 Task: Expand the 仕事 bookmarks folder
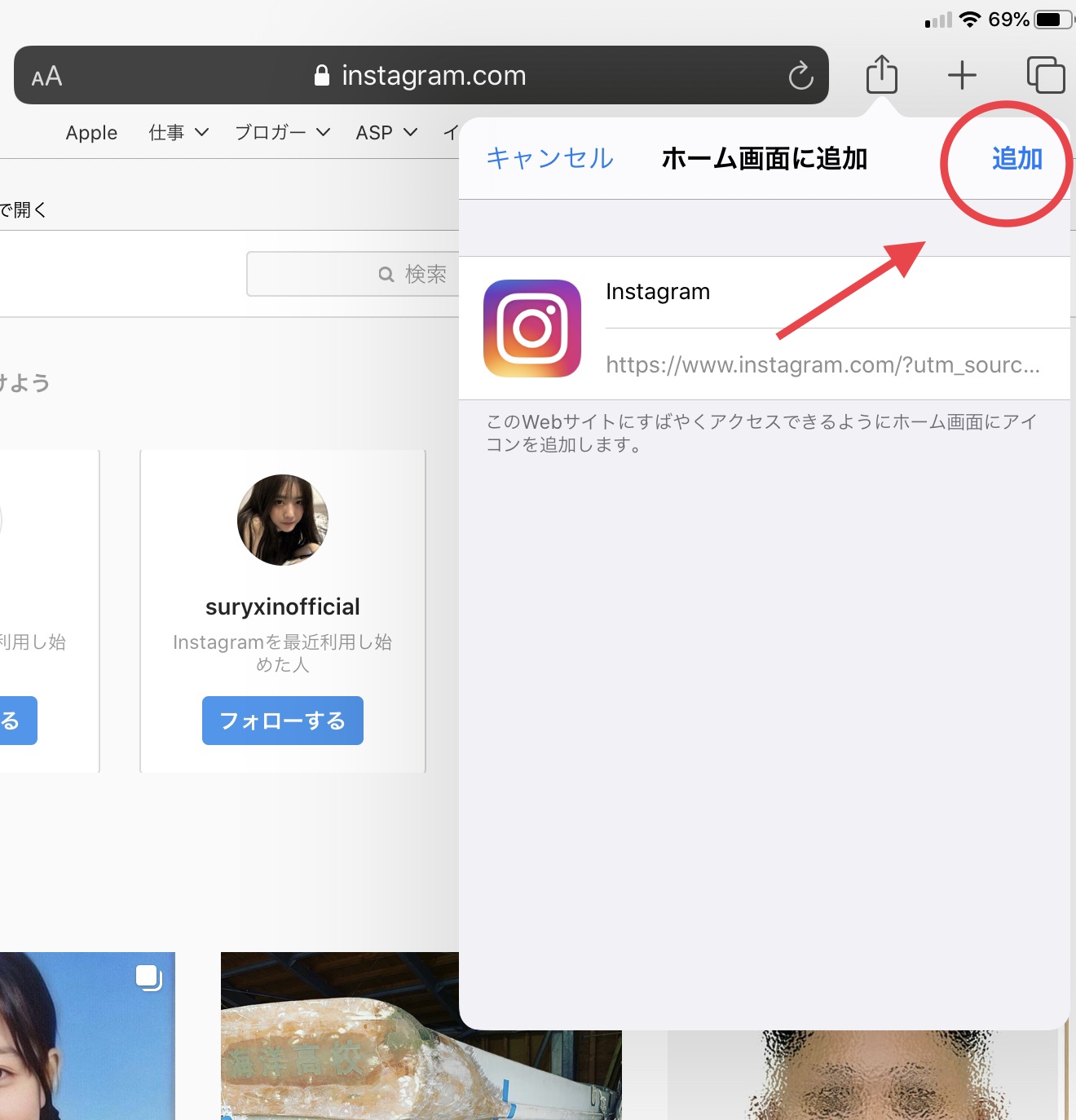[x=179, y=133]
